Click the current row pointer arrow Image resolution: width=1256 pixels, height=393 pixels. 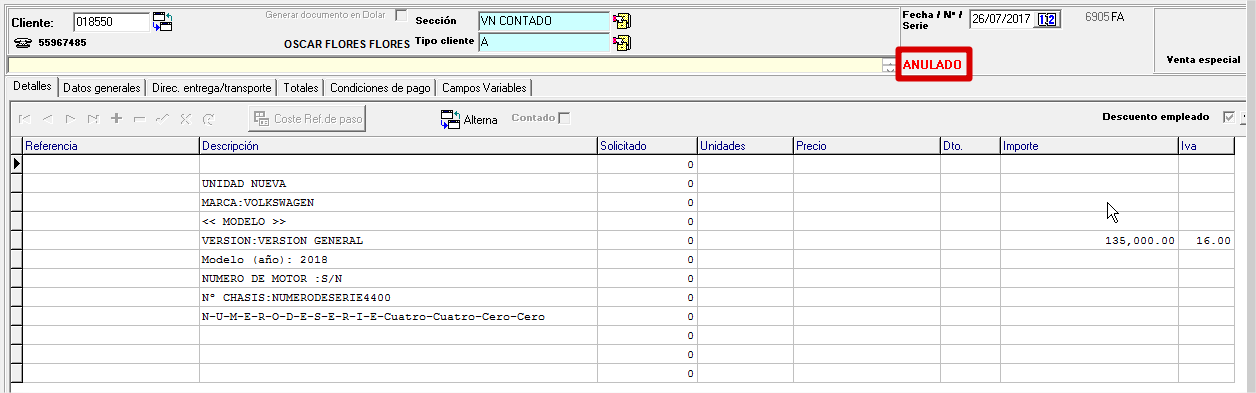[16, 163]
